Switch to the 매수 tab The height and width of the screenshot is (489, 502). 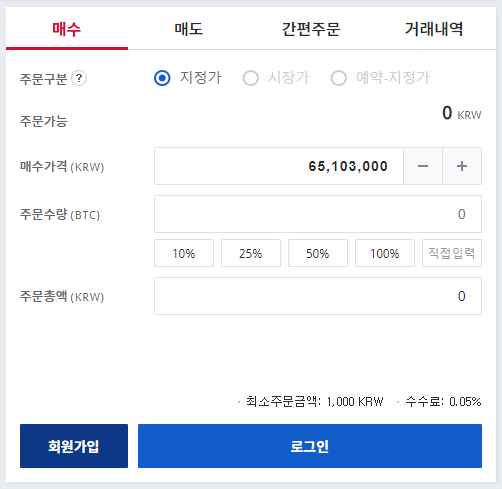pos(67,29)
